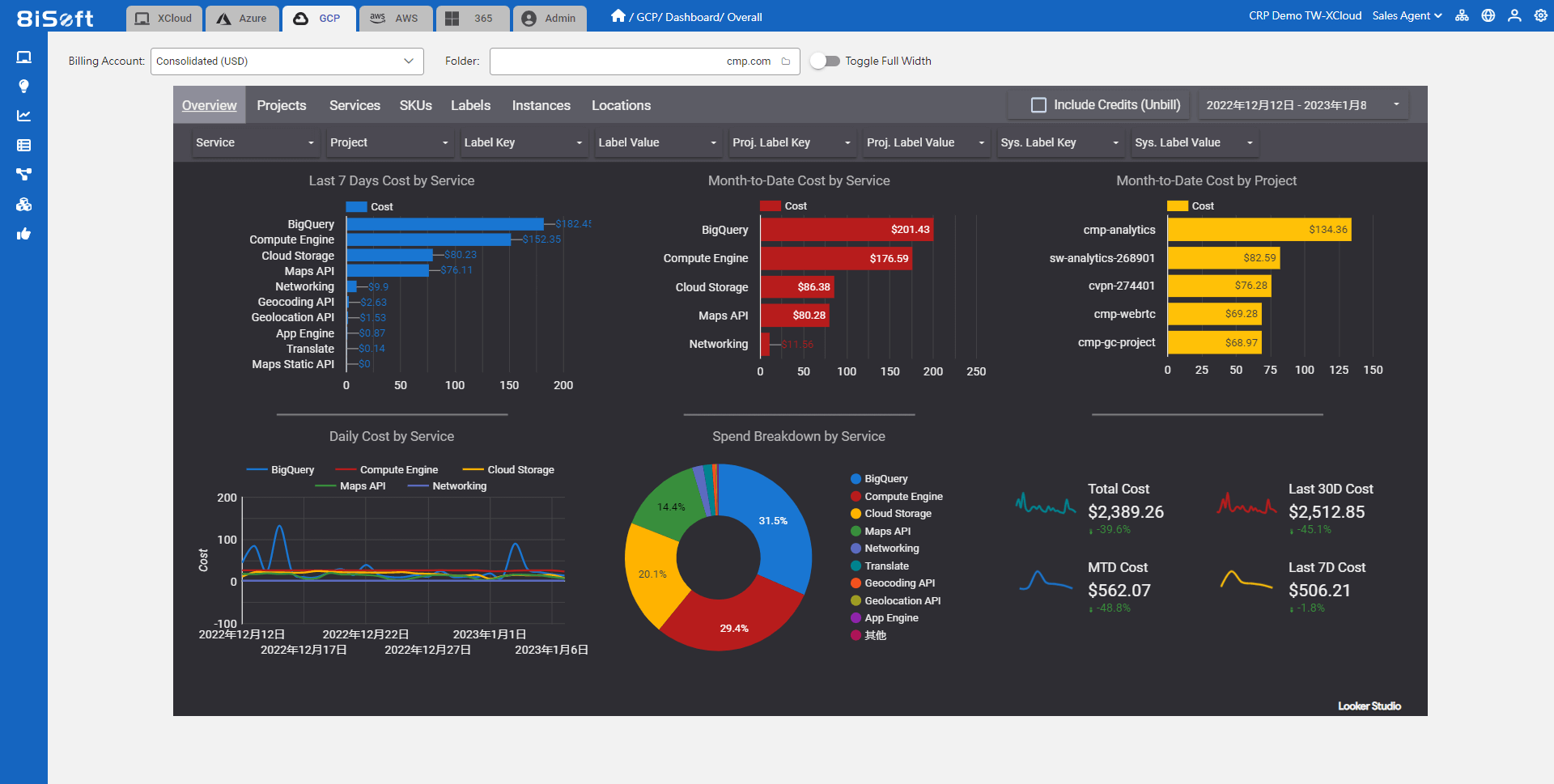The image size is (1554, 784).
Task: Open the line chart sidebar icon
Action: click(x=24, y=116)
